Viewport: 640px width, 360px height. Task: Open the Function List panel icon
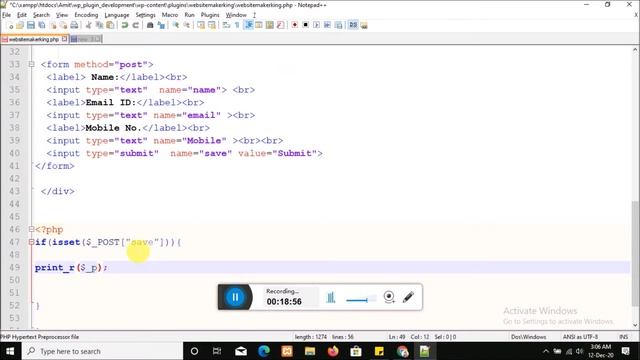(280, 25)
